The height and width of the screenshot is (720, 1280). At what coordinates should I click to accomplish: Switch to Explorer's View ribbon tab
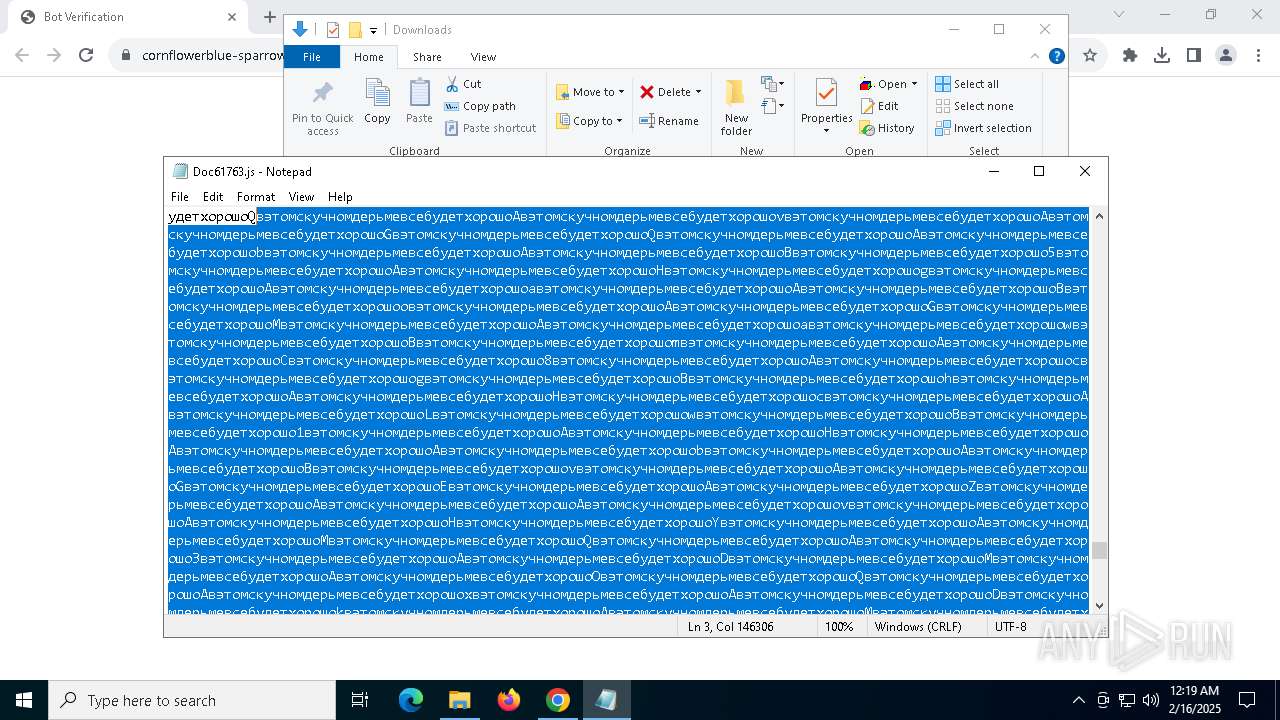point(483,57)
